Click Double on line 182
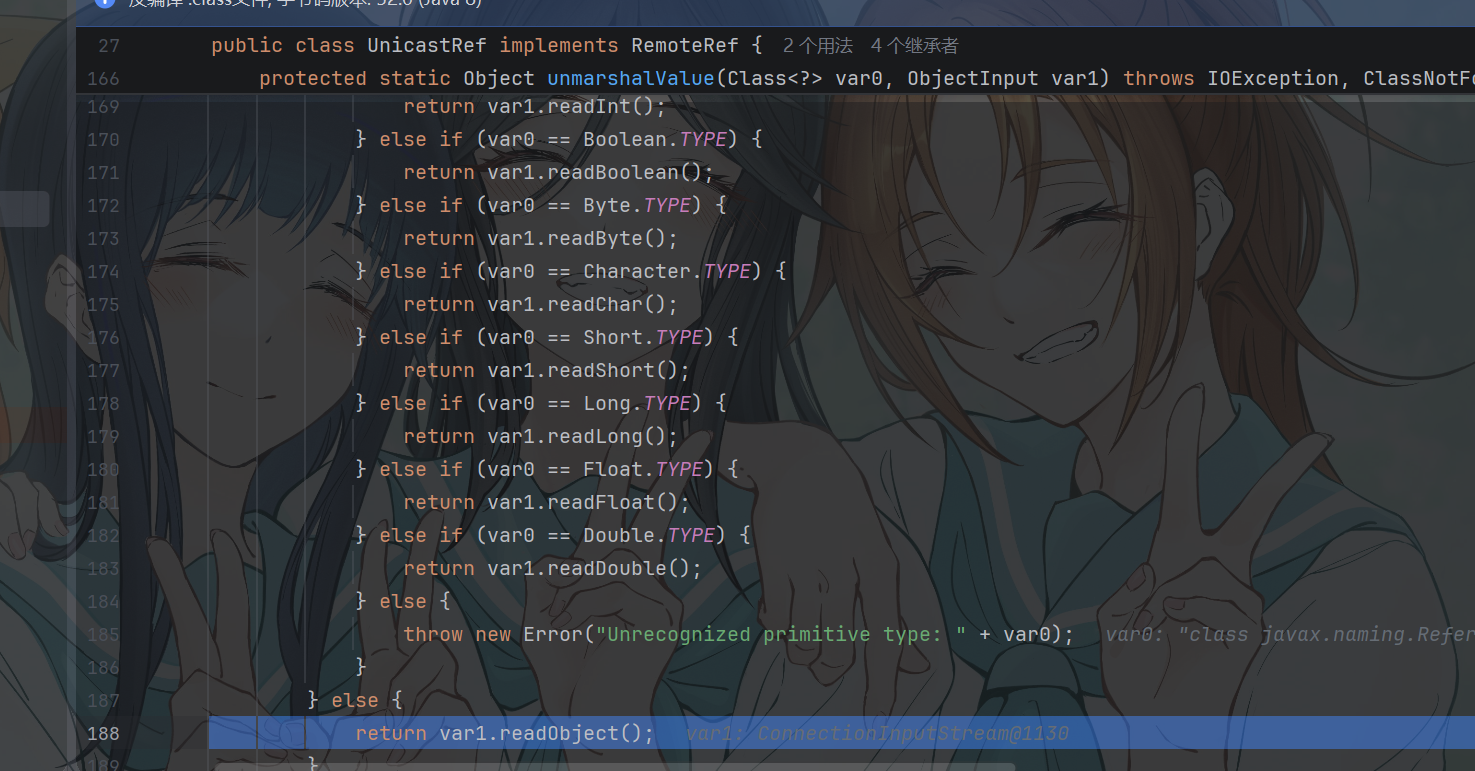The height and width of the screenshot is (771, 1475). tap(619, 535)
